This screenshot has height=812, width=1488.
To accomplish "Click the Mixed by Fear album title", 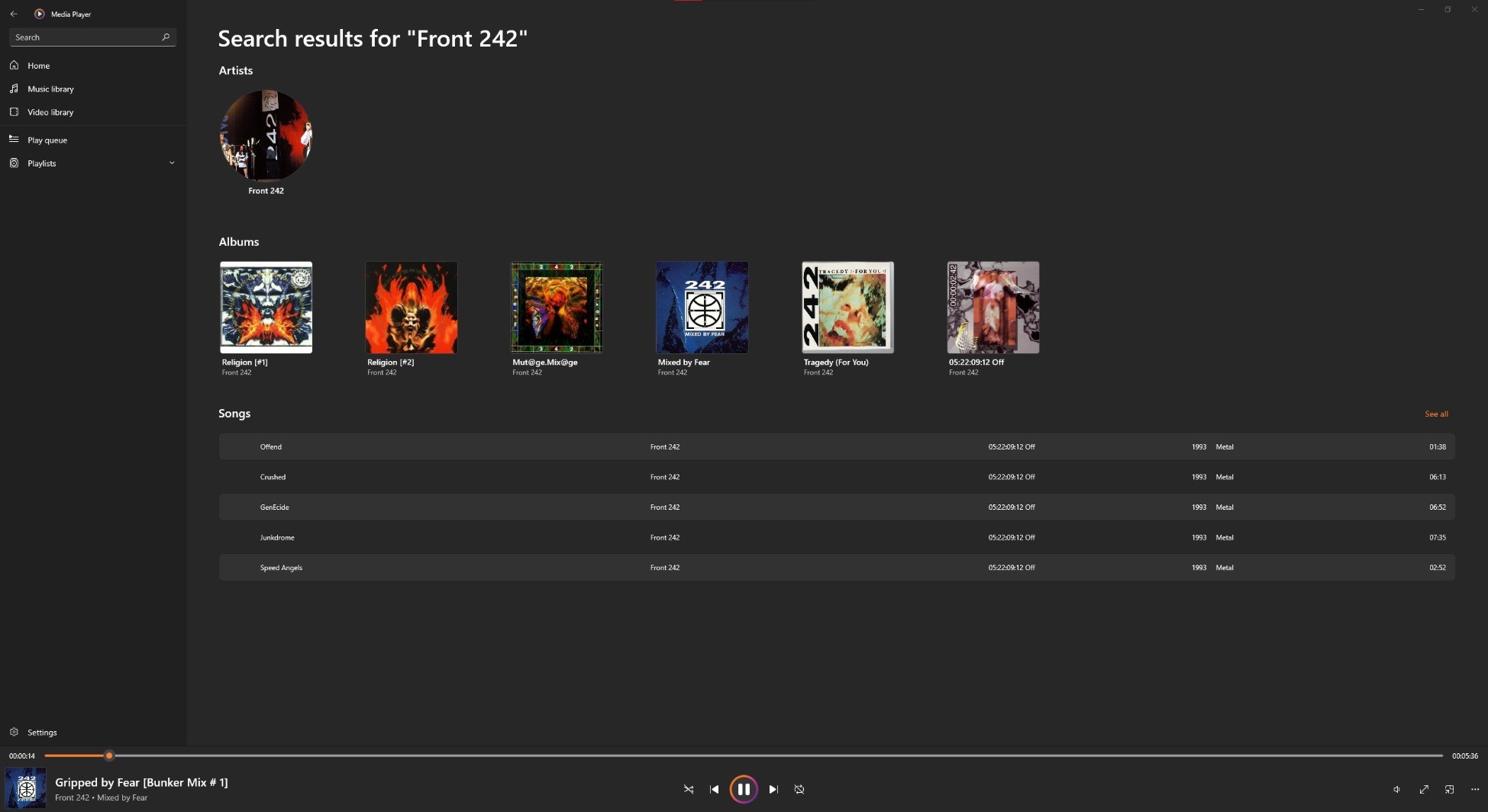I will point(683,362).
